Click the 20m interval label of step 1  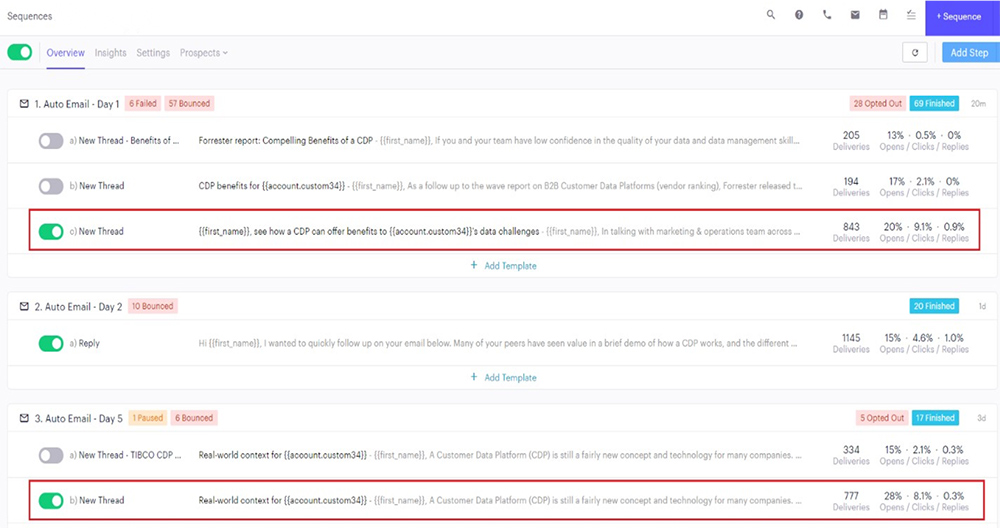click(978, 103)
